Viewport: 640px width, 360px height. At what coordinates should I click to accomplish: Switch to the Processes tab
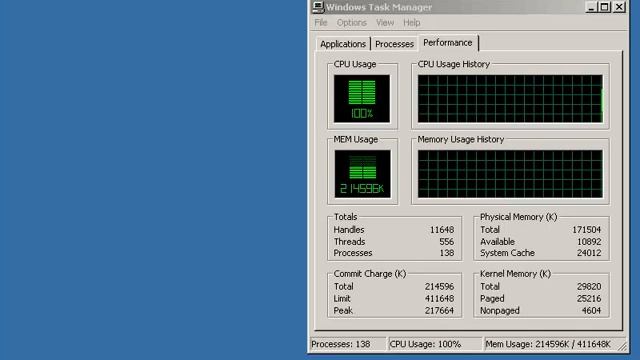(394, 44)
